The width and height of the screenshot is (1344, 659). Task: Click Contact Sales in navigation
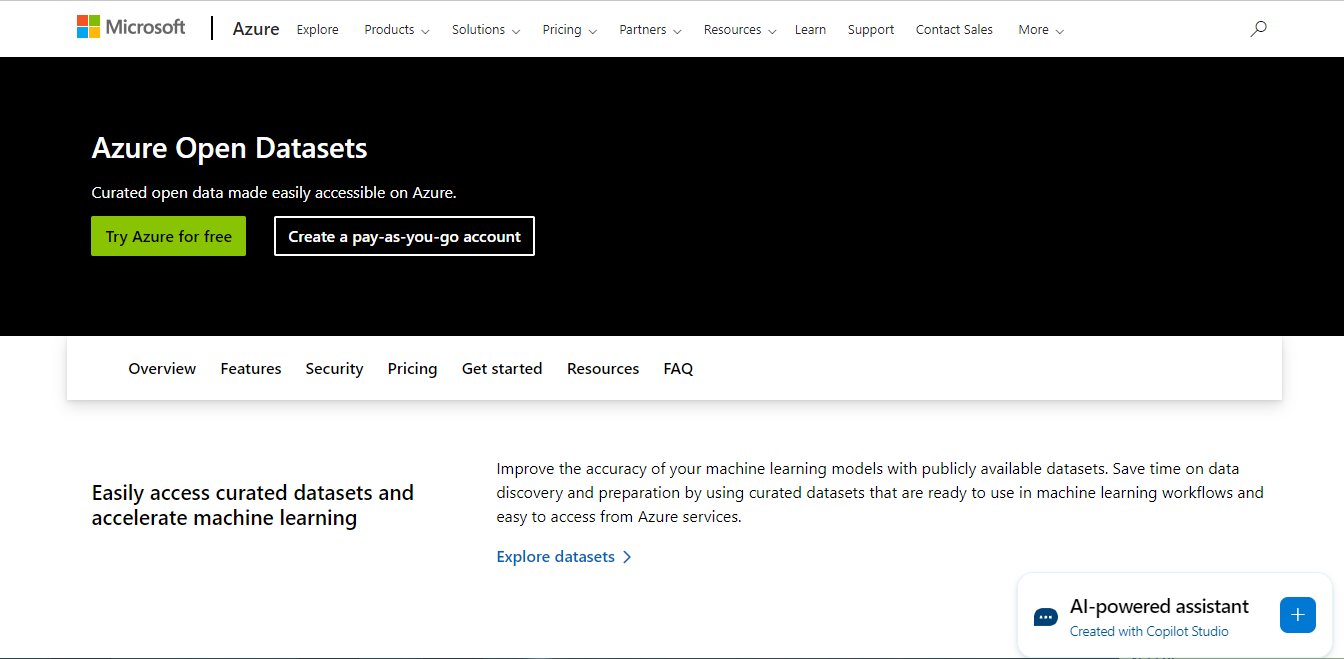coord(954,30)
